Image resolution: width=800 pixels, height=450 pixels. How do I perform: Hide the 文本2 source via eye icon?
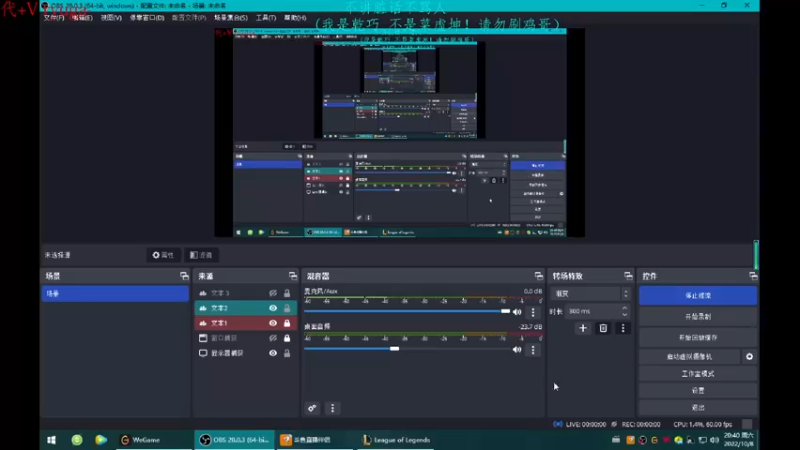click(x=273, y=308)
